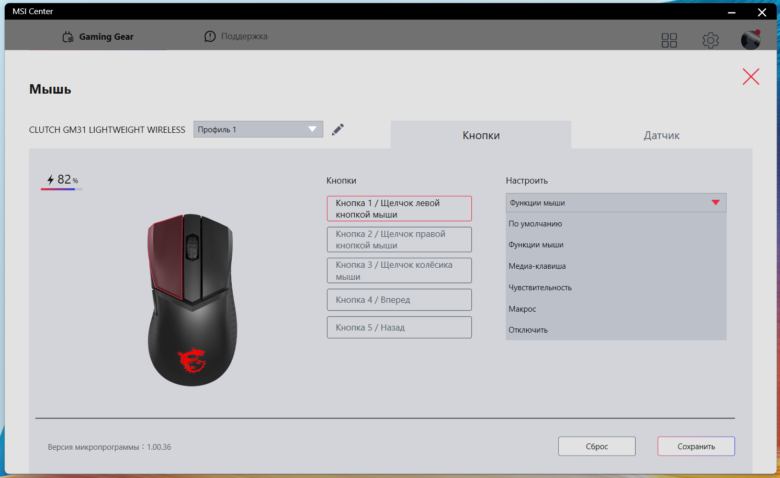
Task: Click the Сохранить save button
Action: coord(696,446)
